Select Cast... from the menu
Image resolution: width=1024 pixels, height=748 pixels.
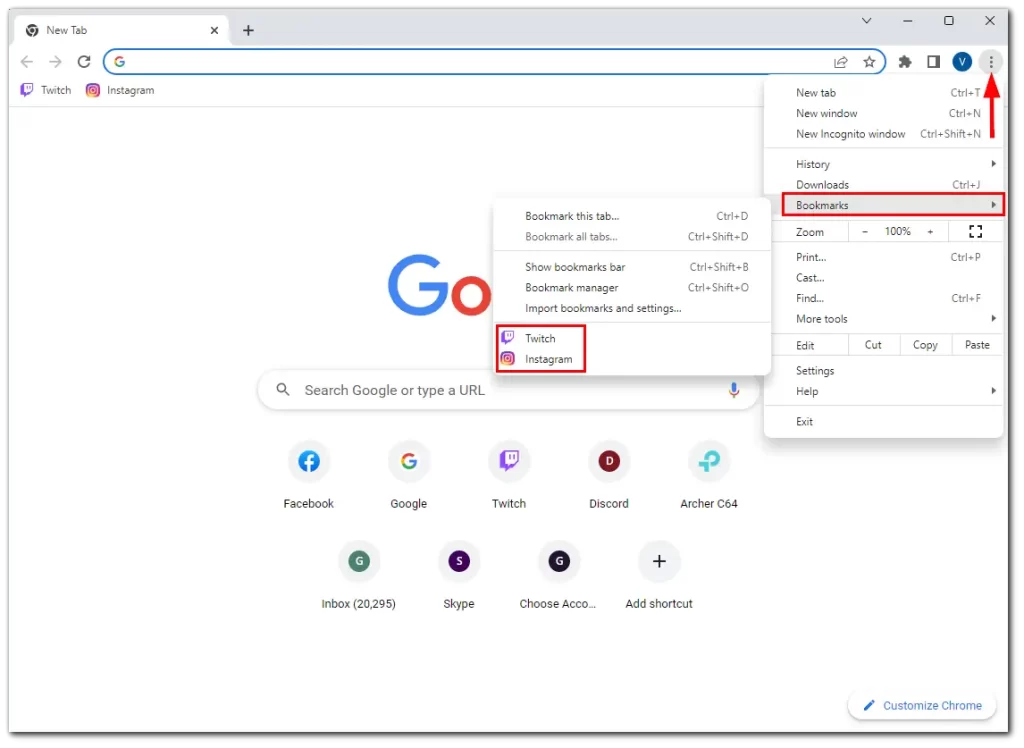[x=884, y=278]
